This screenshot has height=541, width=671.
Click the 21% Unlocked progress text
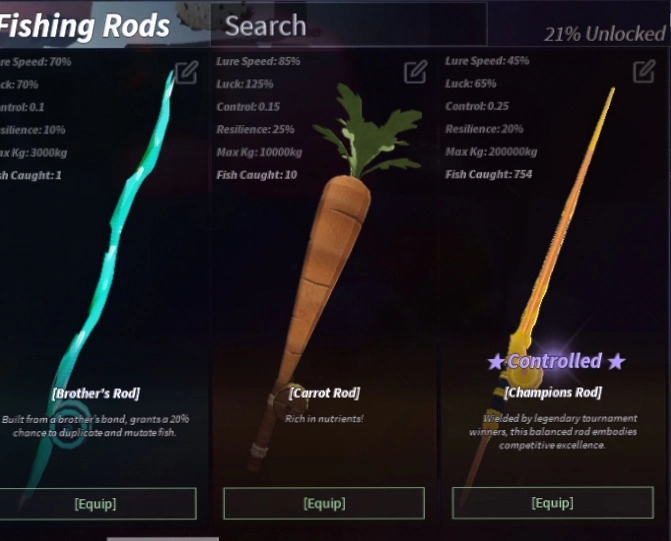[605, 34]
